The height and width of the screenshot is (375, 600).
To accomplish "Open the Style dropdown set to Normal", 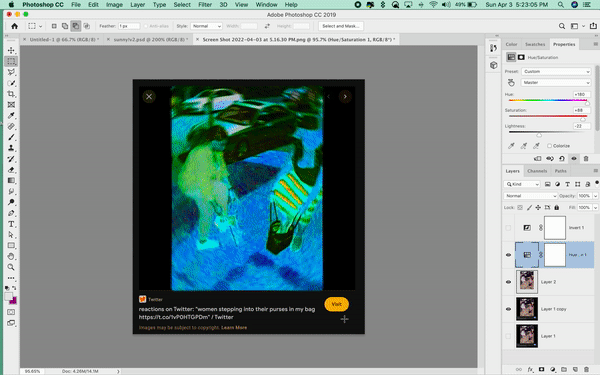I will click(206, 26).
